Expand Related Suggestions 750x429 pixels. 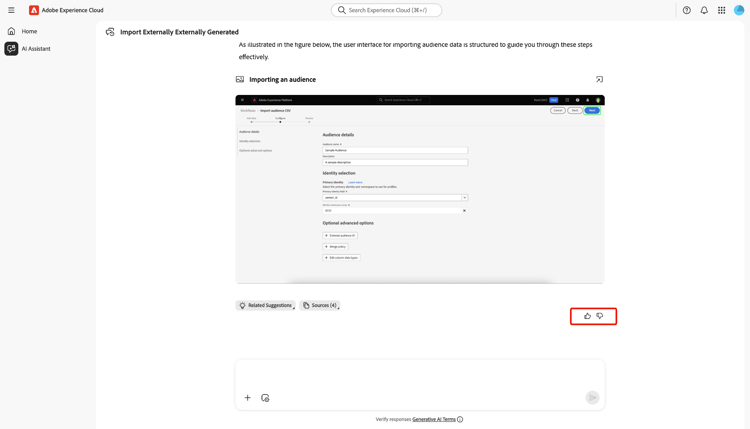[265, 305]
